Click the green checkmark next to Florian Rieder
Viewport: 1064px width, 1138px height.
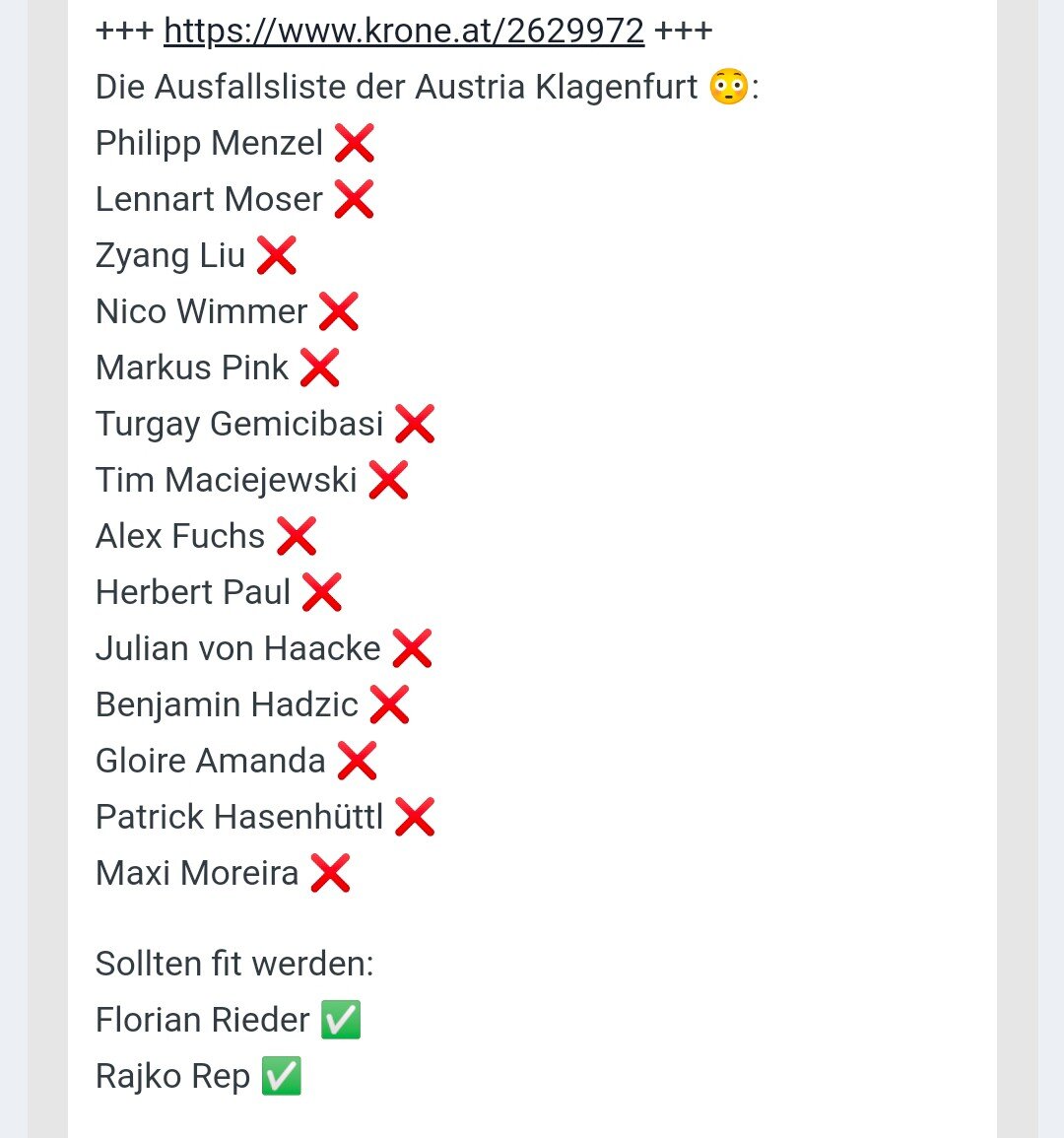point(341,1021)
